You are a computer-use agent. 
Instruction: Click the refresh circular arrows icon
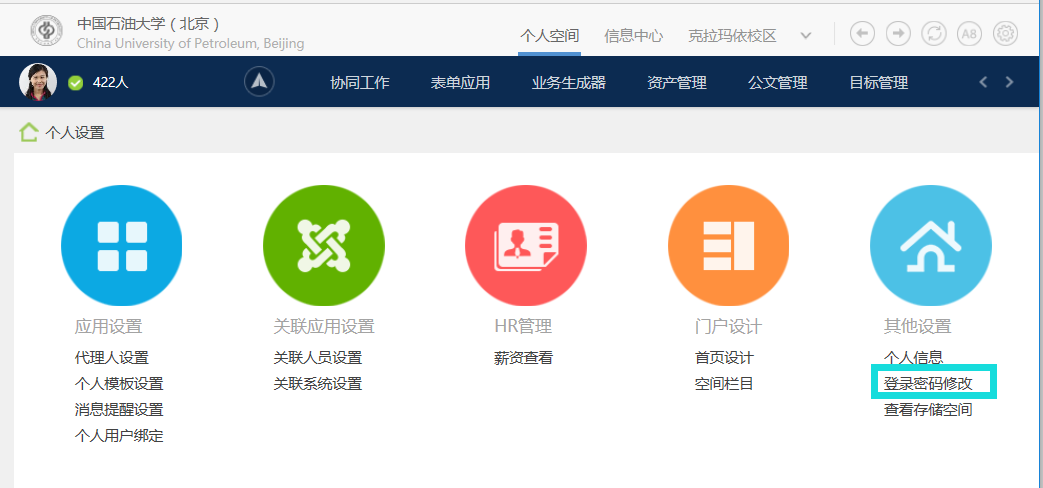point(933,33)
